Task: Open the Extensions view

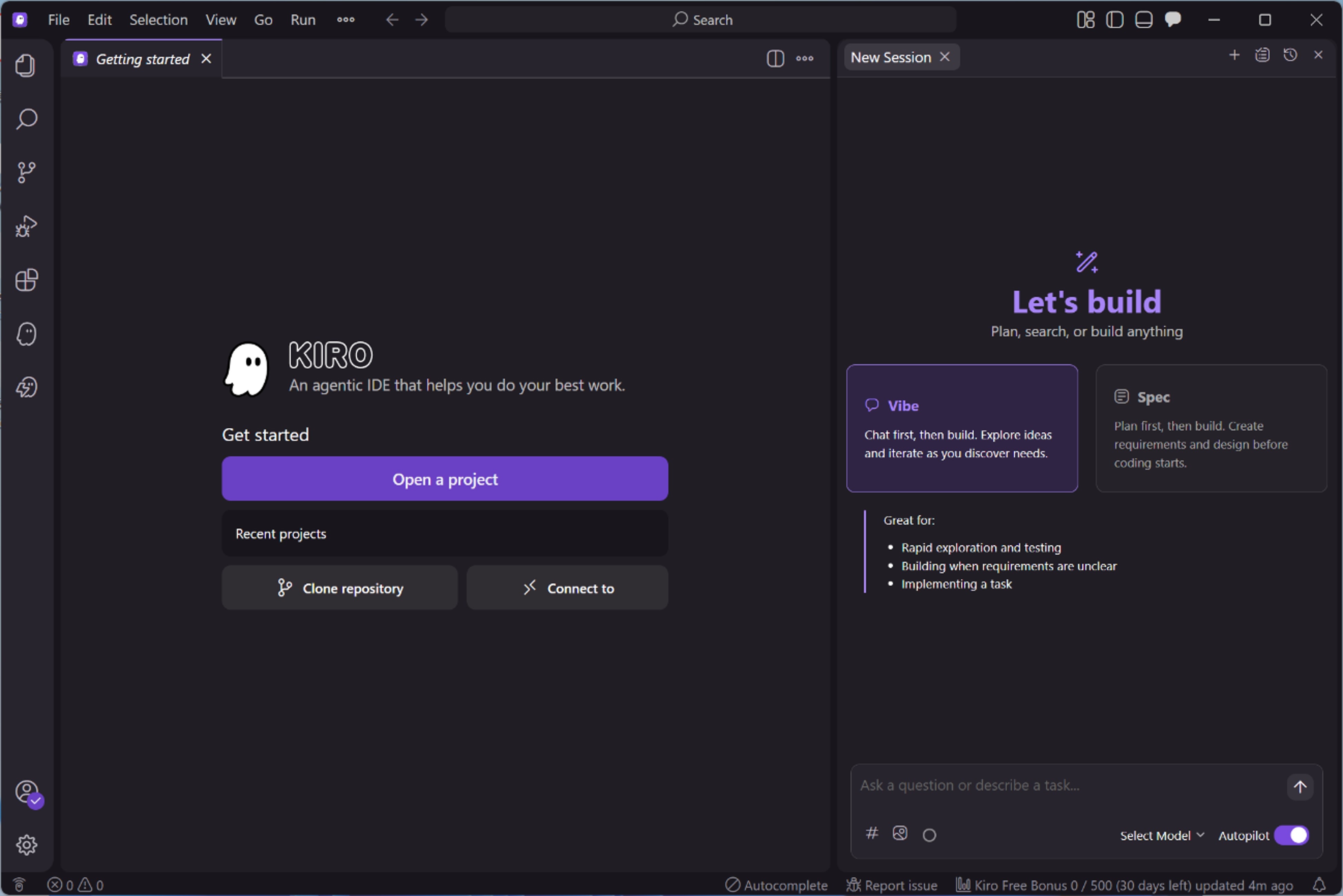Action: [26, 280]
